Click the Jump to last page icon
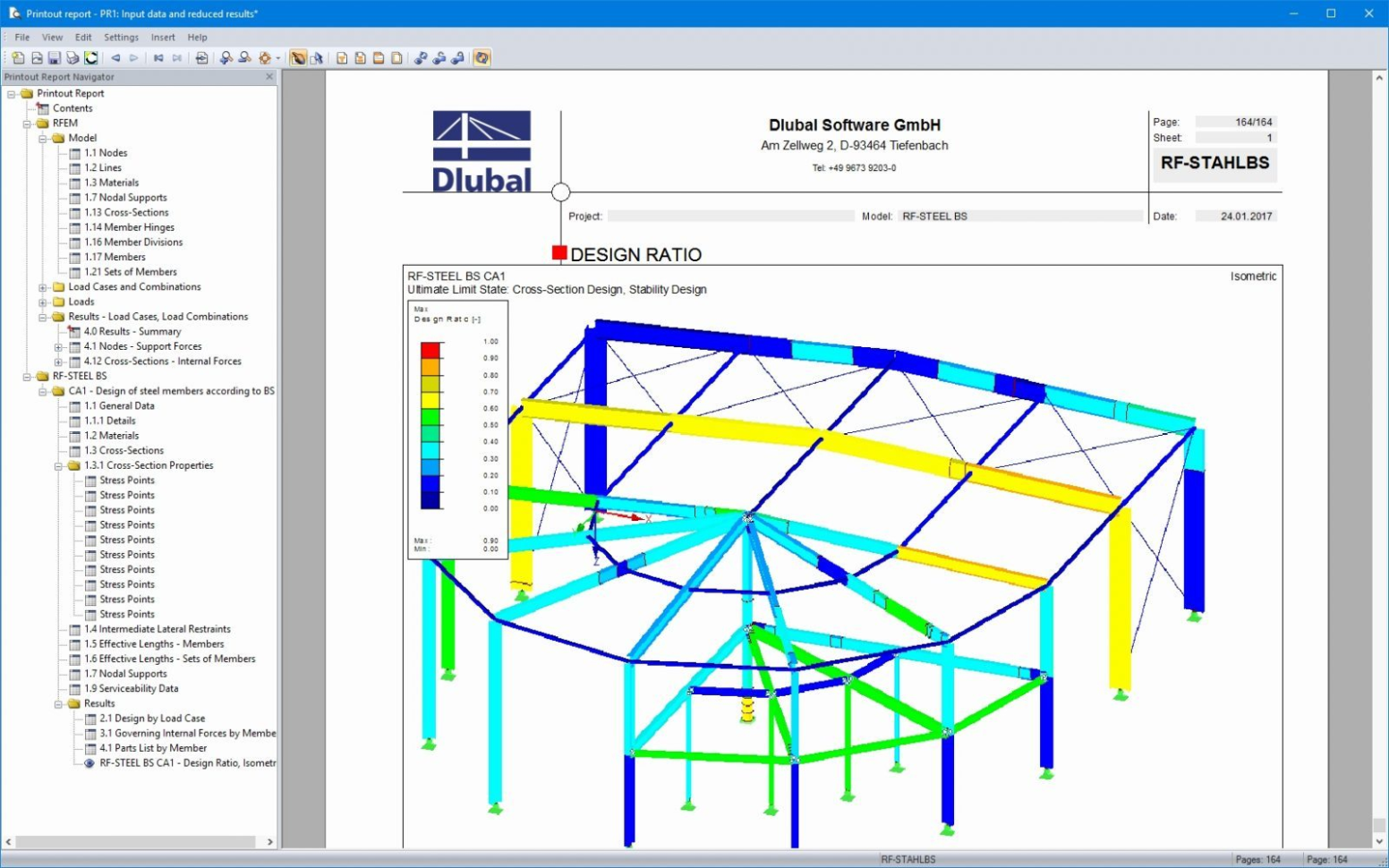 pyautogui.click(x=176, y=57)
